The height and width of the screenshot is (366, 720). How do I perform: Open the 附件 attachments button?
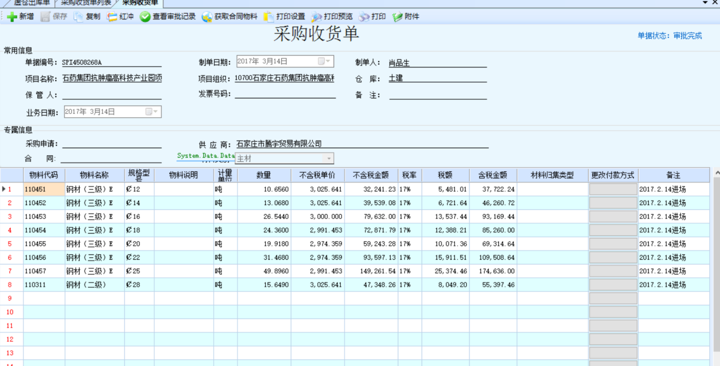pyautogui.click(x=406, y=17)
